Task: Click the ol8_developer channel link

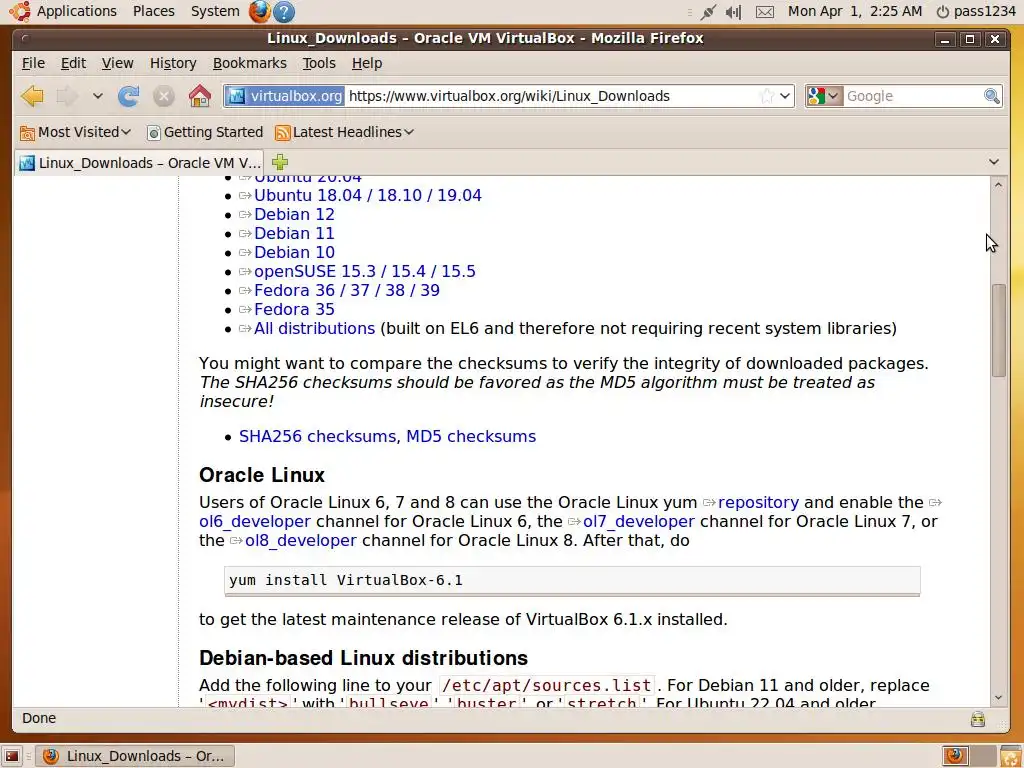Action: (300, 540)
